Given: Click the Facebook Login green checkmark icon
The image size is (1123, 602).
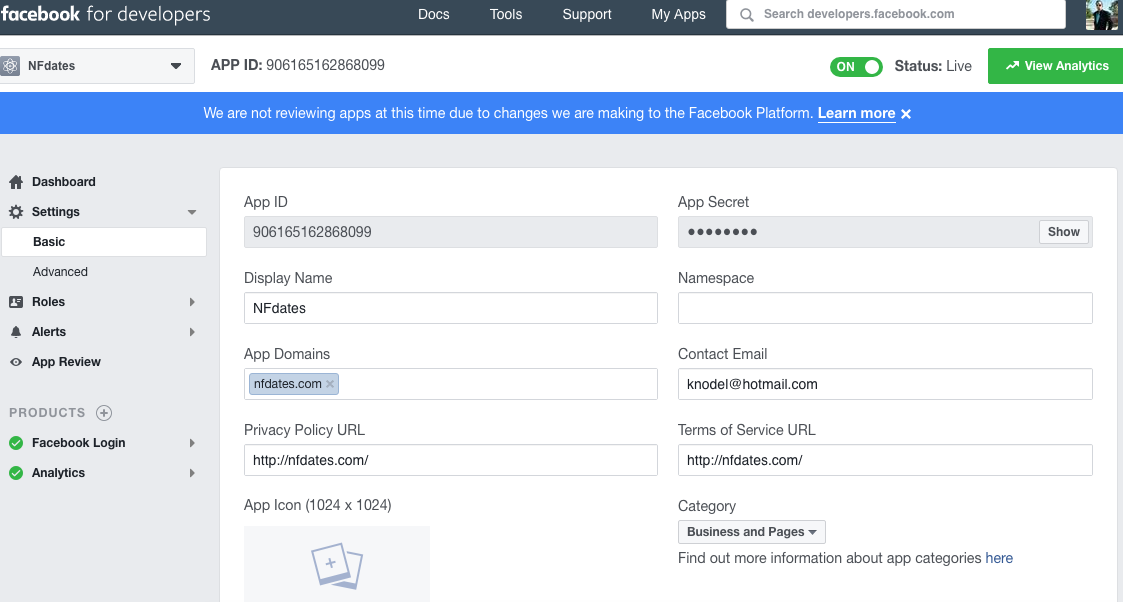Looking at the screenshot, I should tap(16, 443).
